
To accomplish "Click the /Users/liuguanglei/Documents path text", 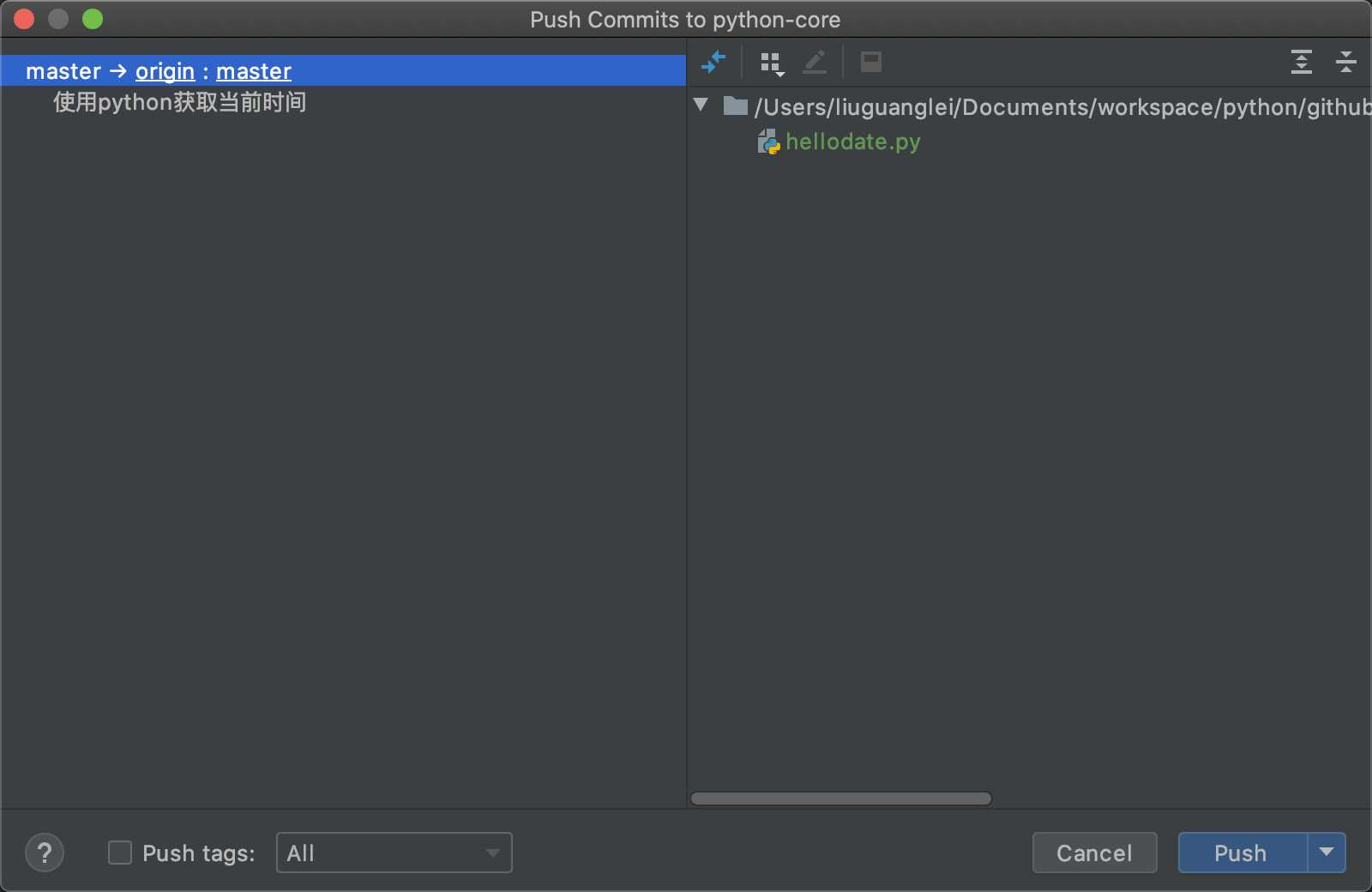I will [1062, 106].
